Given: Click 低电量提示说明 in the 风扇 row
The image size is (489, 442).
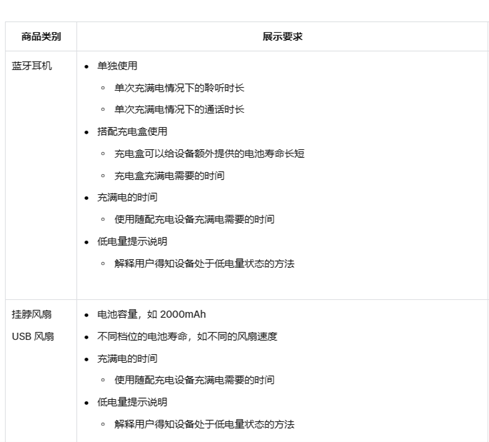Looking at the screenshot, I should coord(132,402).
